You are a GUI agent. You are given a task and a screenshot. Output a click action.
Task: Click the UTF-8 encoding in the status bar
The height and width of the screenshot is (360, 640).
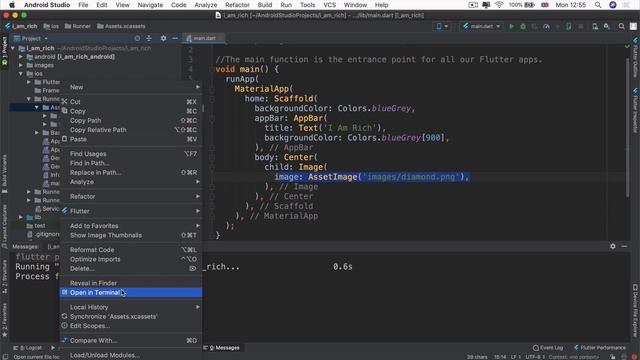534,357
